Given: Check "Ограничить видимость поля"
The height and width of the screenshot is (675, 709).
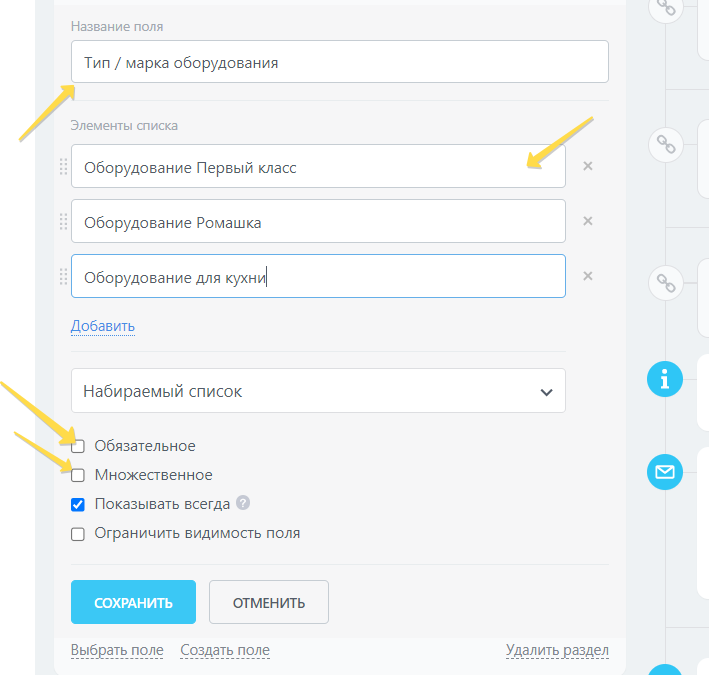Looking at the screenshot, I should [78, 533].
